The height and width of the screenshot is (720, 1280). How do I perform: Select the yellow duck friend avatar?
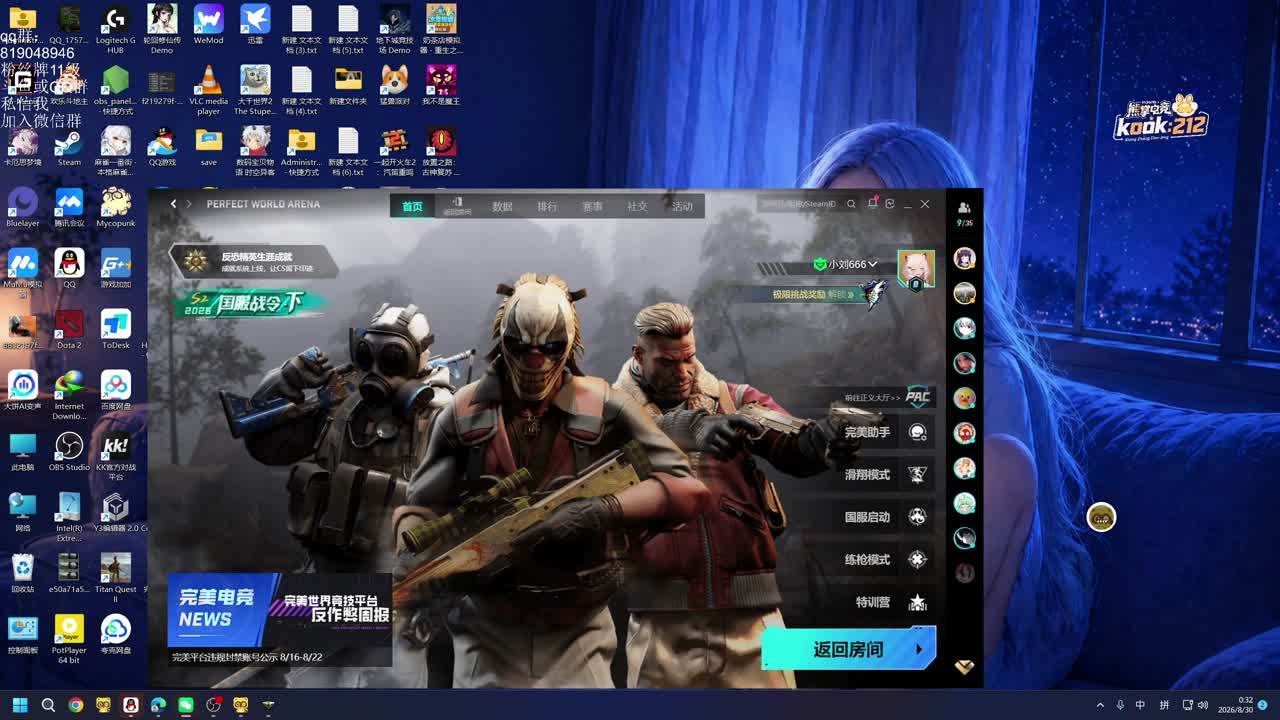click(x=964, y=398)
